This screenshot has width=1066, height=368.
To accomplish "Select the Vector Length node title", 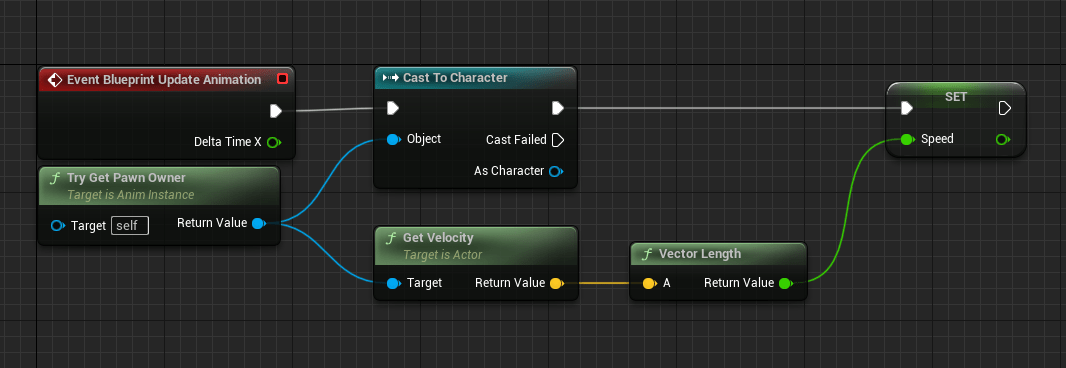I will [700, 254].
